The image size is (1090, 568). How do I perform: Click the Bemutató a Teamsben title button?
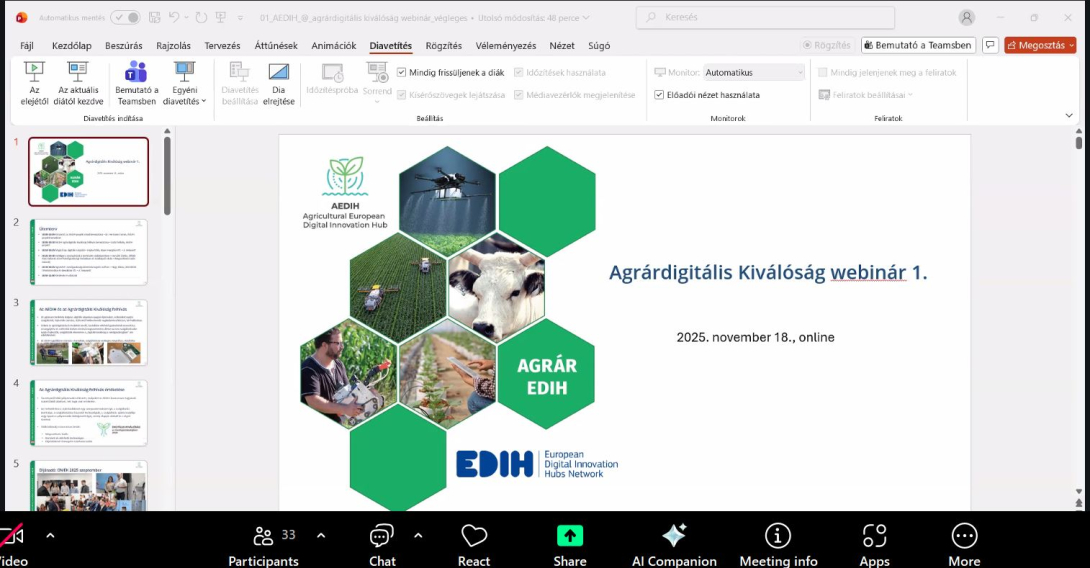pyautogui.click(x=917, y=45)
